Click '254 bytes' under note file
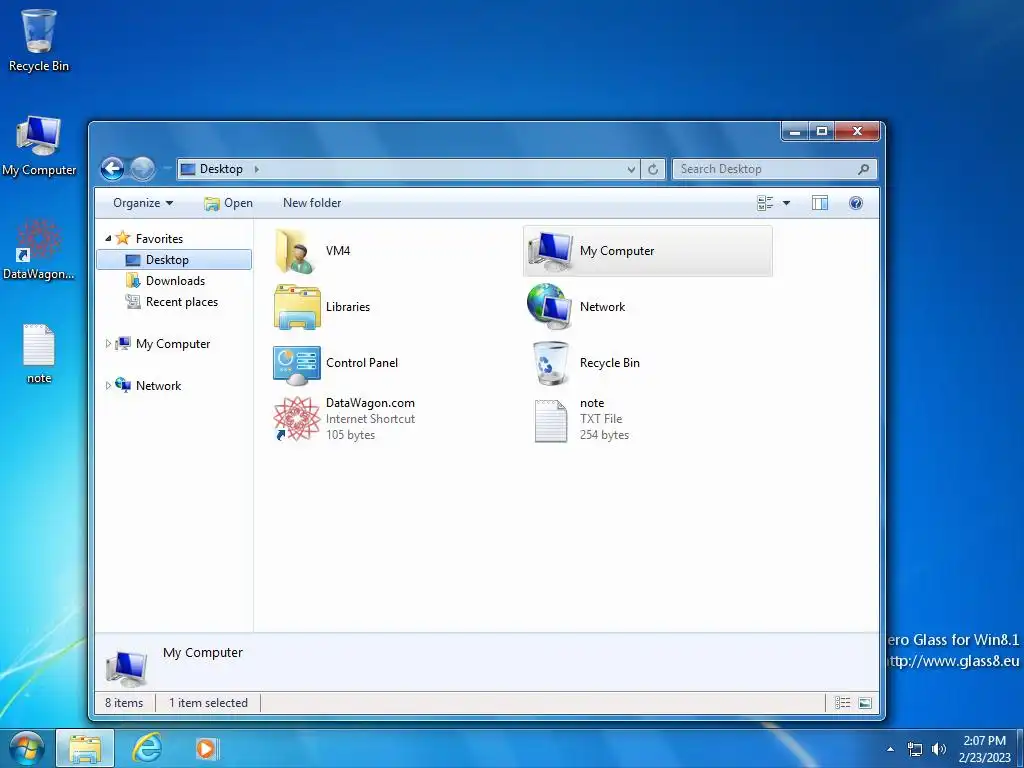 pyautogui.click(x=604, y=435)
